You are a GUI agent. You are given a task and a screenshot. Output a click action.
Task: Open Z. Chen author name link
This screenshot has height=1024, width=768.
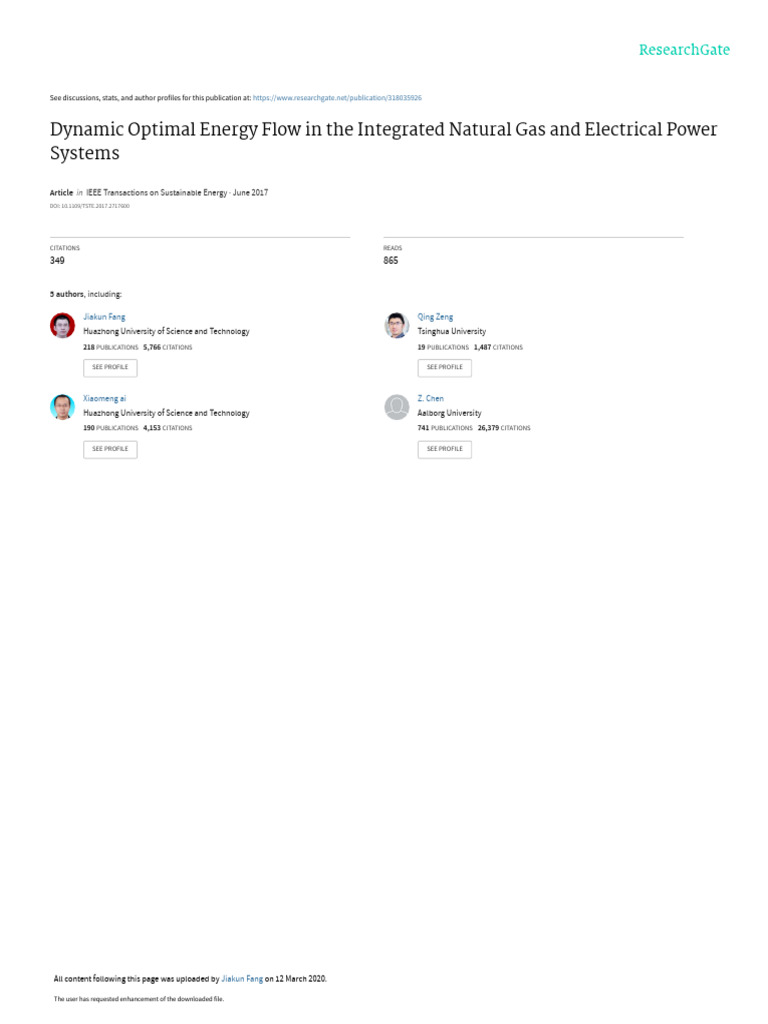(x=430, y=398)
